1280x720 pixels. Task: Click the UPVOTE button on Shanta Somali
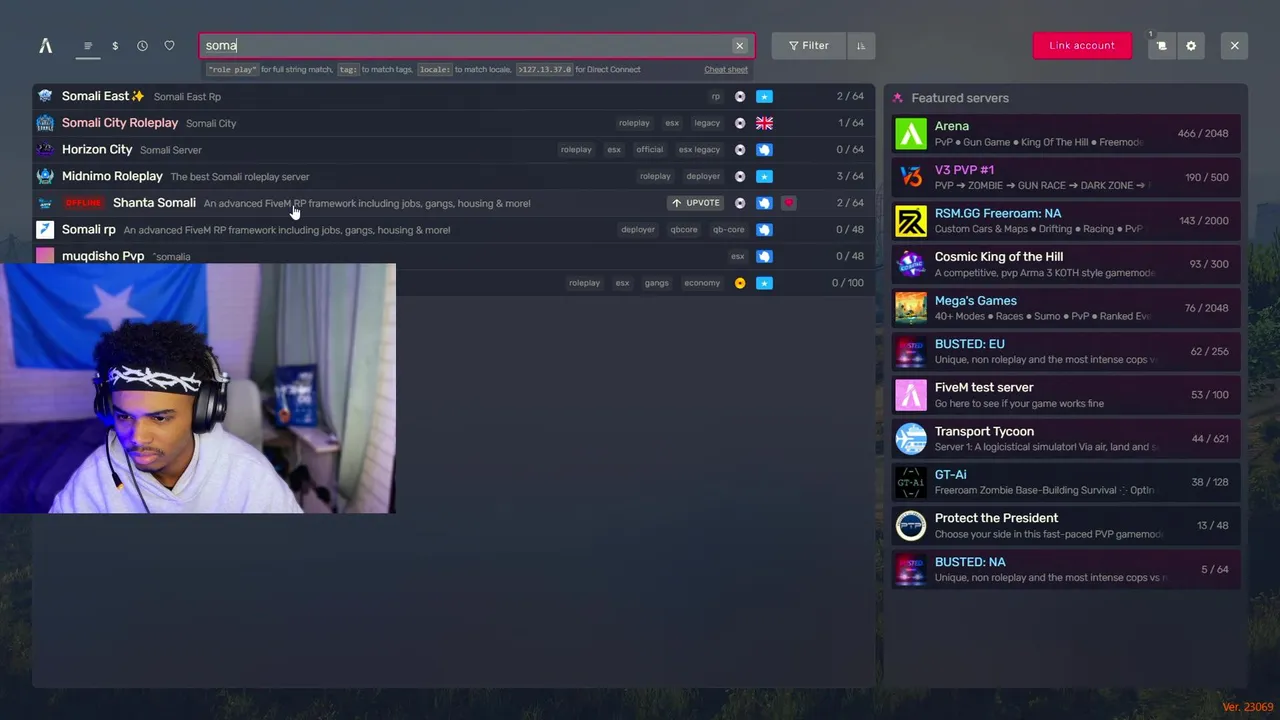[x=696, y=203]
